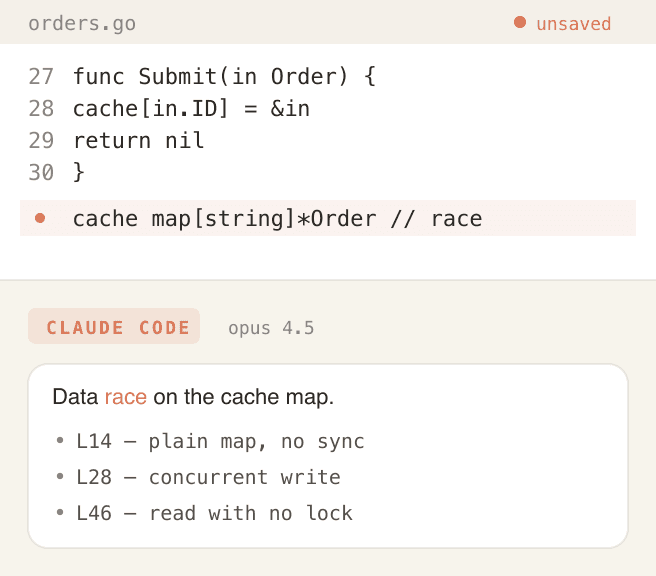The height and width of the screenshot is (576, 656).
Task: Click the return nil code line
Action: [138, 140]
